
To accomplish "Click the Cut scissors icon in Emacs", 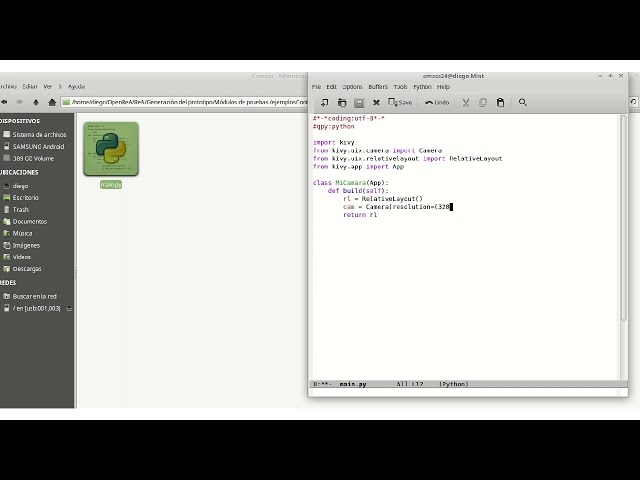I will [x=465, y=102].
